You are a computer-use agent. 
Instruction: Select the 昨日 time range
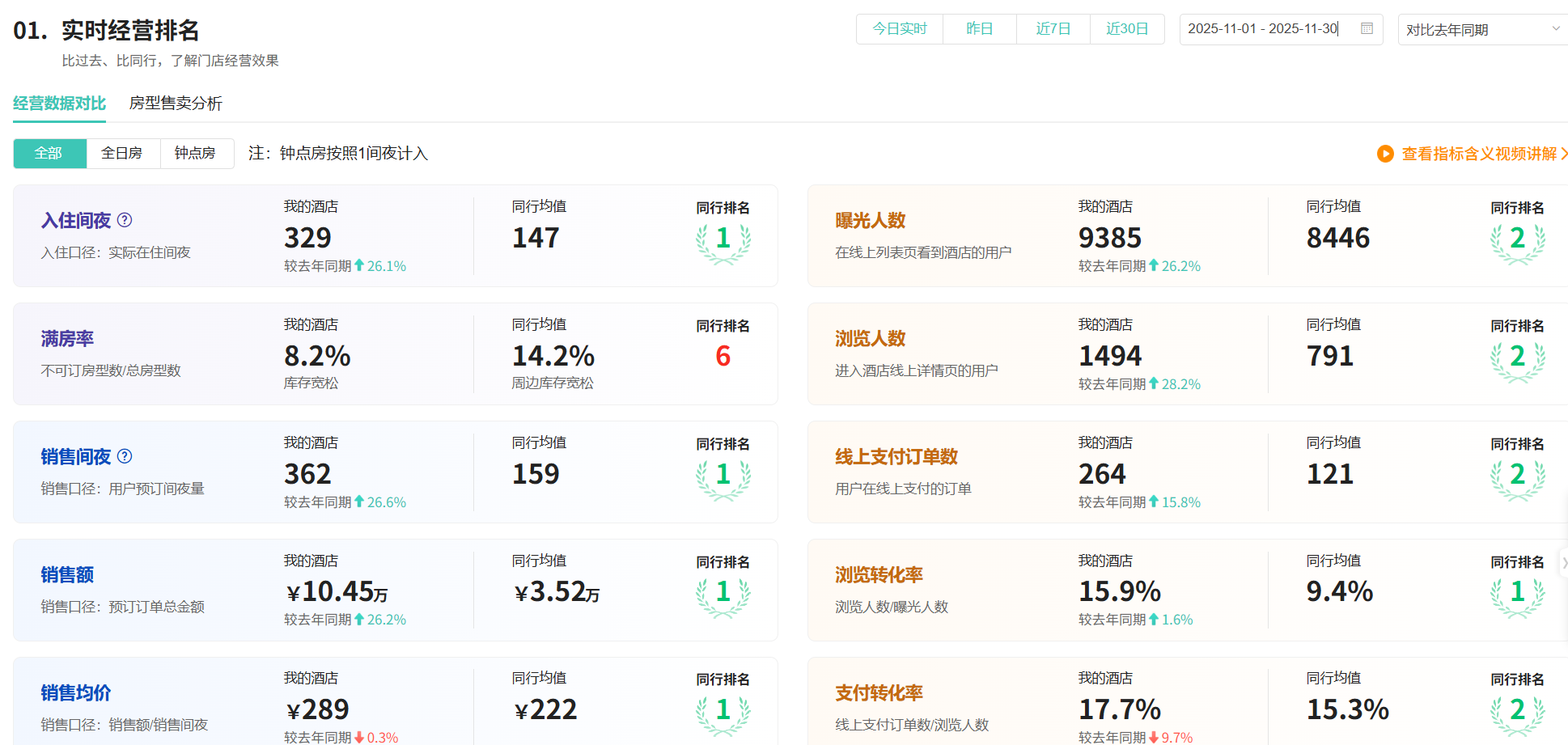click(x=980, y=29)
